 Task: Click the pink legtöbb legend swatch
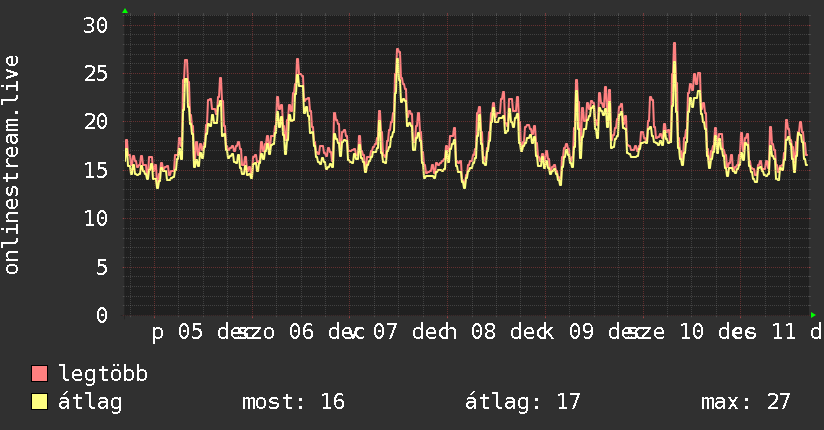point(39,373)
